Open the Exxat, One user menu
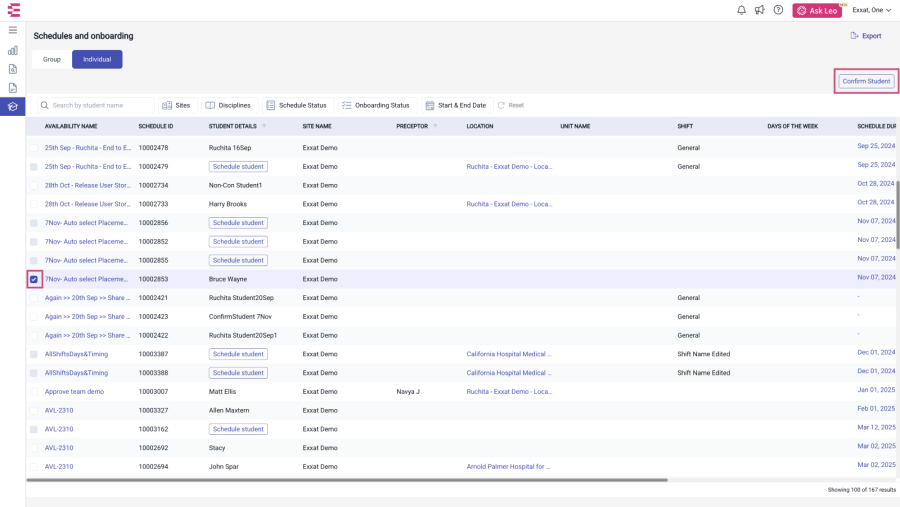The image size is (900, 507). click(x=871, y=10)
